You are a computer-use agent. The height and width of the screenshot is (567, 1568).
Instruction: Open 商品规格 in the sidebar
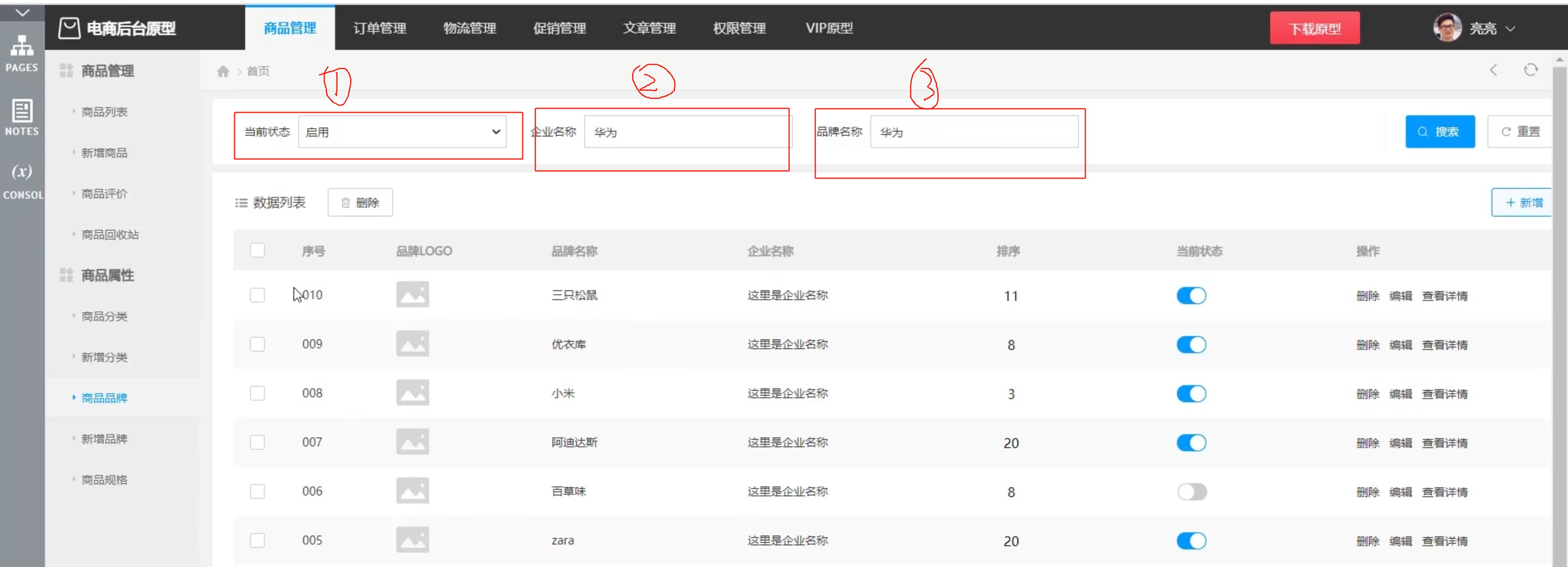pyautogui.click(x=105, y=479)
